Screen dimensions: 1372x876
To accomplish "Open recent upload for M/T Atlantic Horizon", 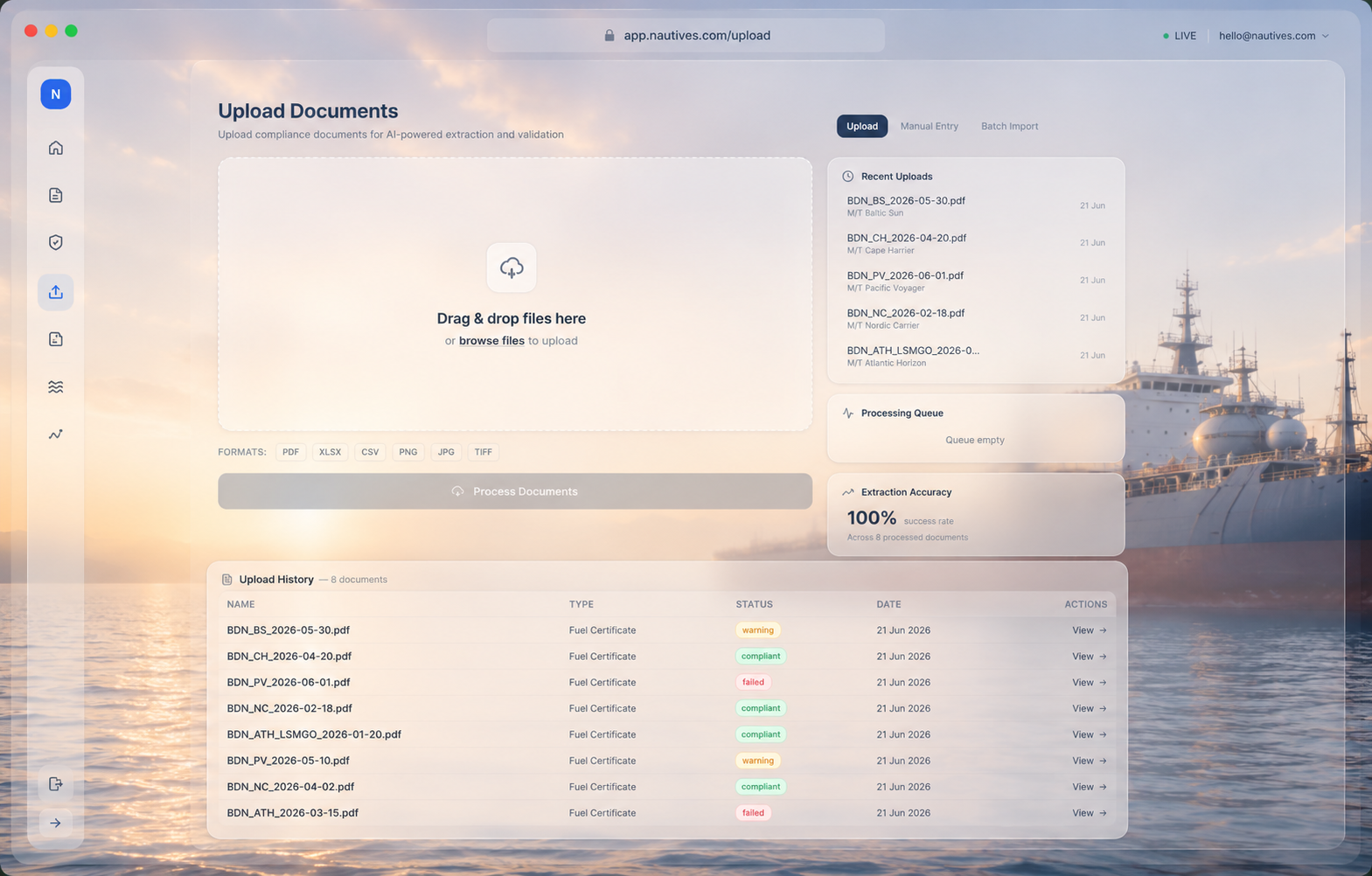I will (x=975, y=356).
